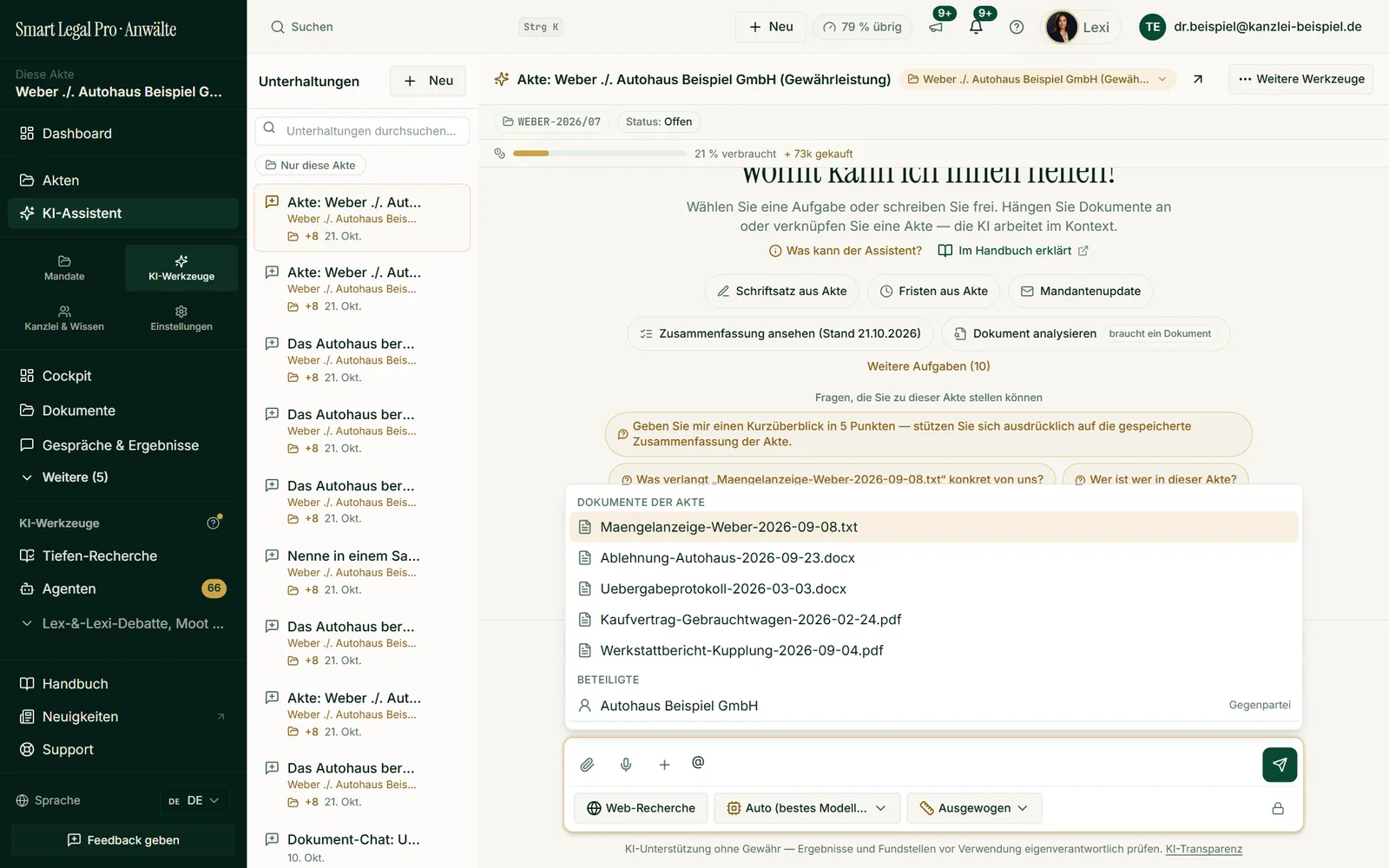Click the sparkle icon beside Akte title

[x=501, y=79]
